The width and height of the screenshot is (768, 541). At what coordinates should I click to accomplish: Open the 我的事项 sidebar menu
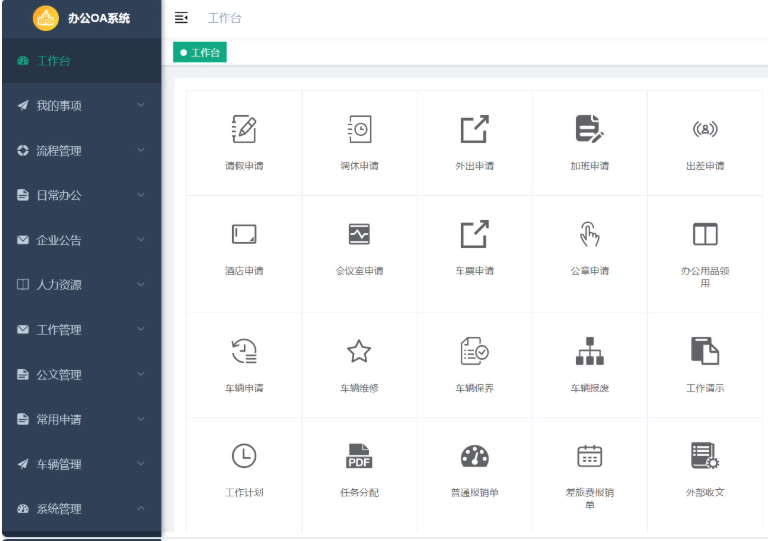[81, 105]
